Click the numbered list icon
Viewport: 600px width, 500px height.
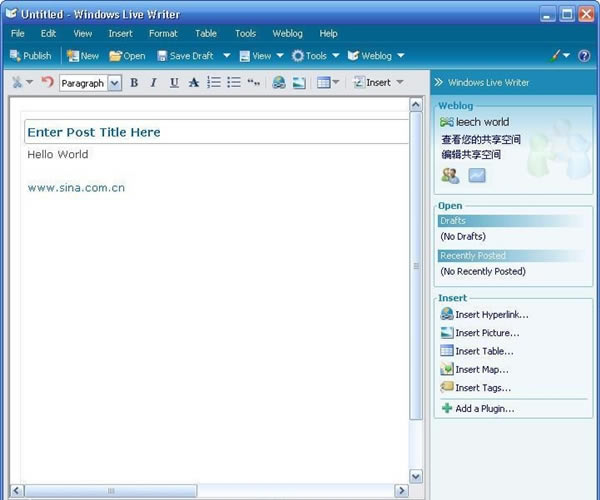coord(213,83)
